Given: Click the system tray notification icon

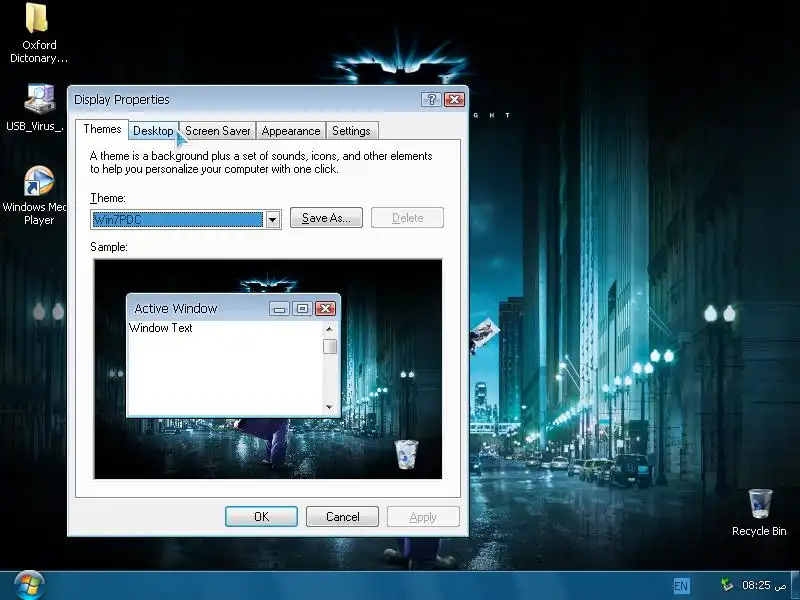Looking at the screenshot, I should [727, 585].
